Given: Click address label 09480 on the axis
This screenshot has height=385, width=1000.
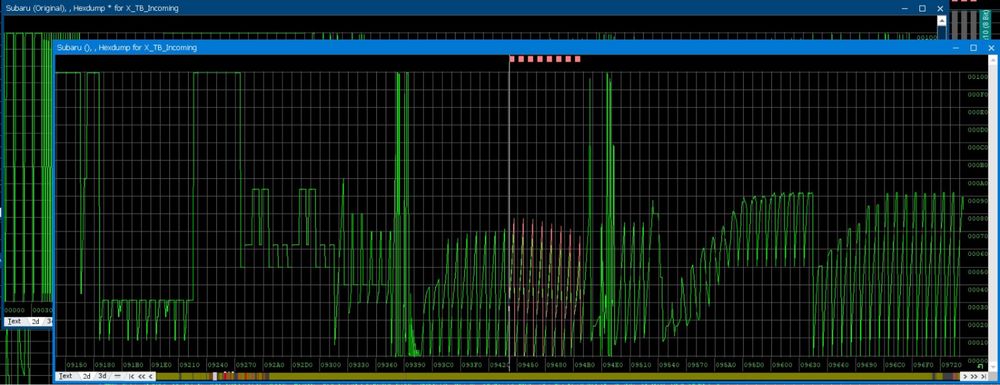Looking at the screenshot, I should click(556, 365).
